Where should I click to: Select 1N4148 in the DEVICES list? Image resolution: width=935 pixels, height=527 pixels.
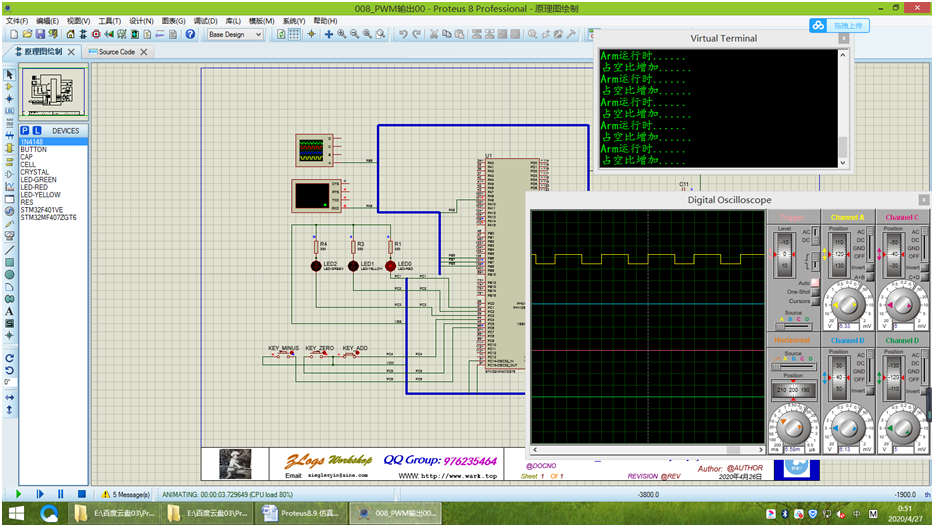53,142
